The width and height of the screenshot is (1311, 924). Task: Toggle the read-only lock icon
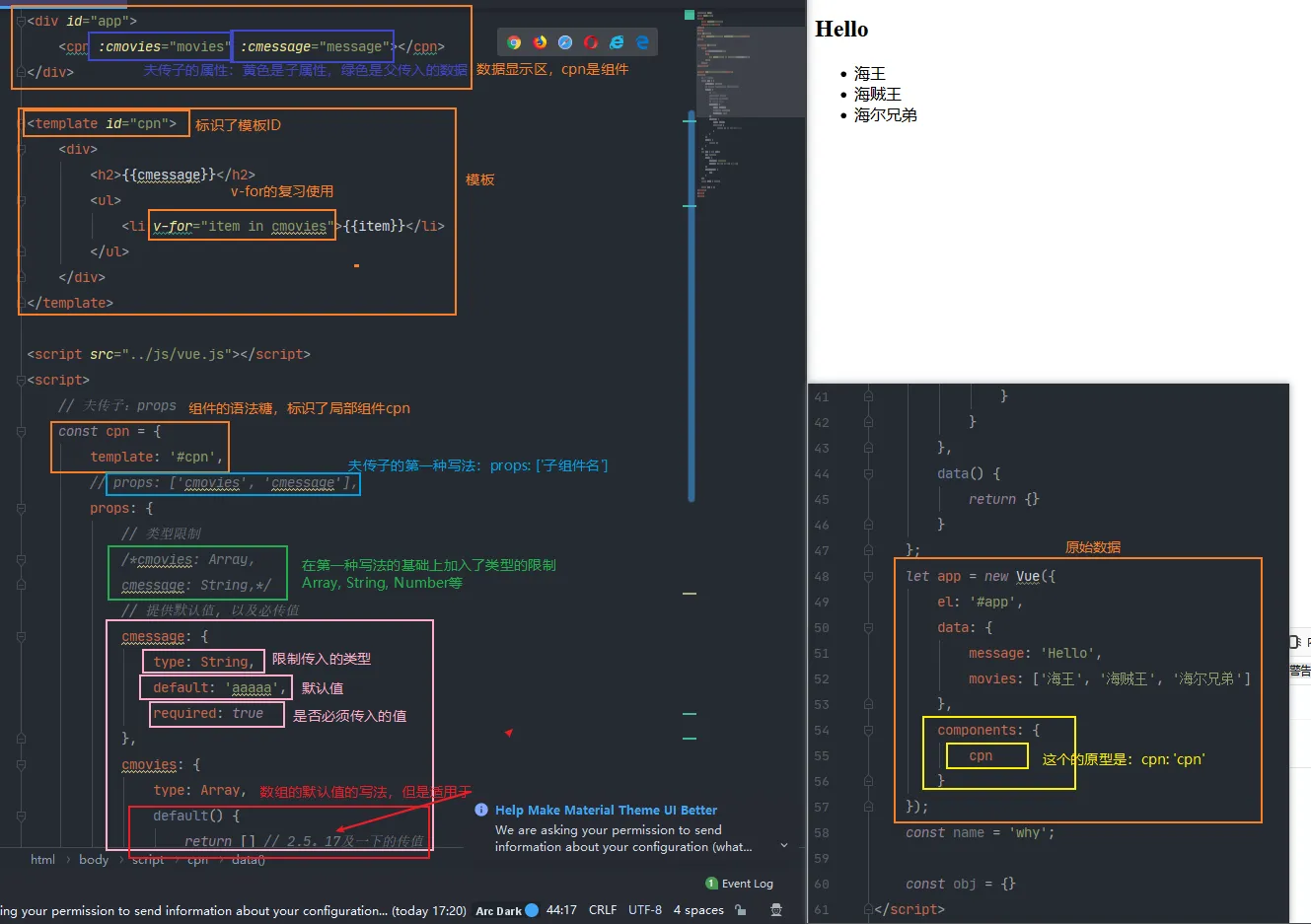point(741,910)
